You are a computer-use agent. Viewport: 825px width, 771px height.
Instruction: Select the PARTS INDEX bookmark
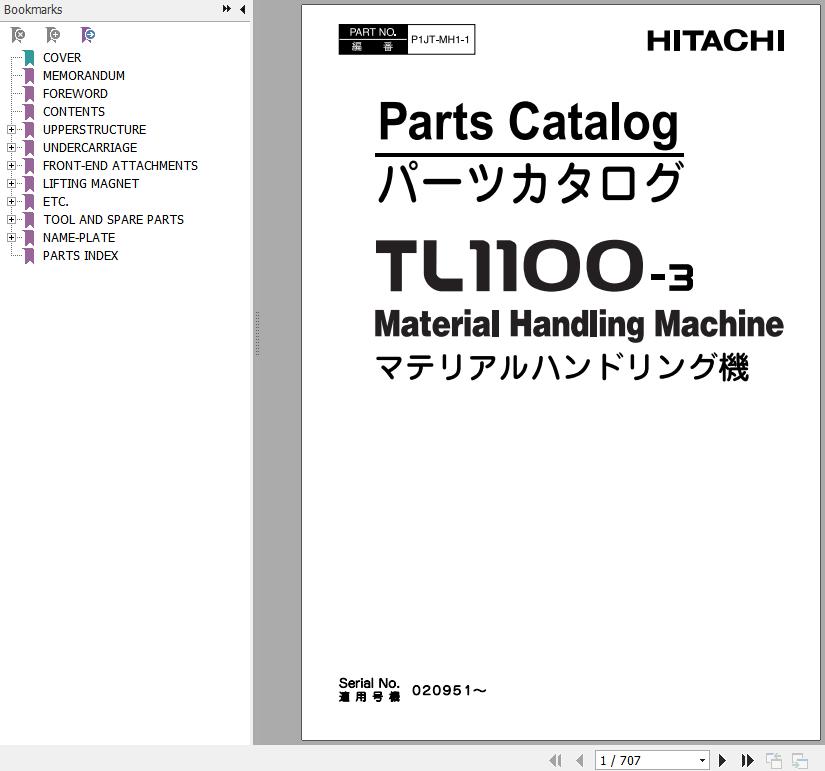(x=80, y=256)
